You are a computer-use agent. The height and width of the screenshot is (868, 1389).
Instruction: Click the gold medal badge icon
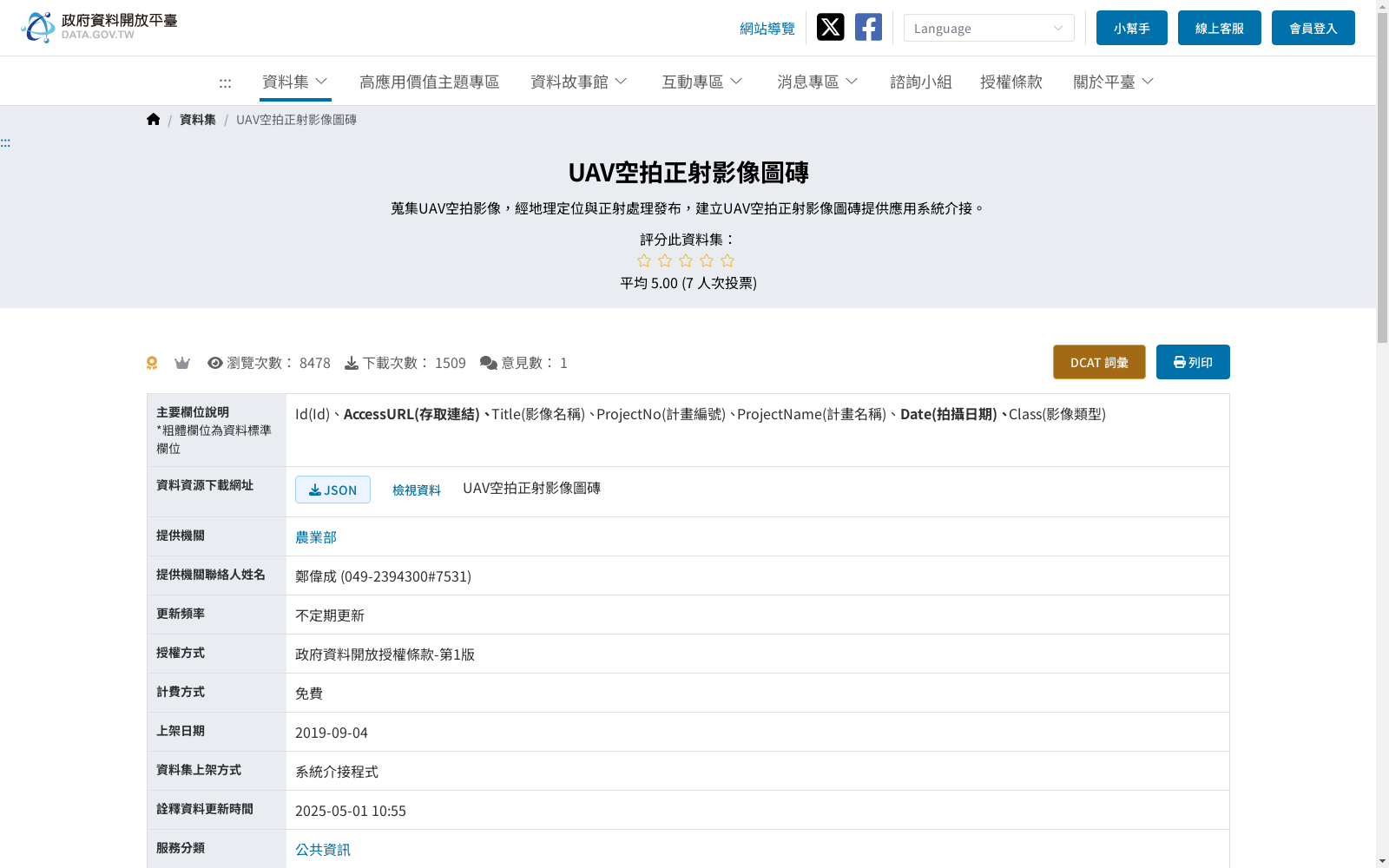pos(152,363)
